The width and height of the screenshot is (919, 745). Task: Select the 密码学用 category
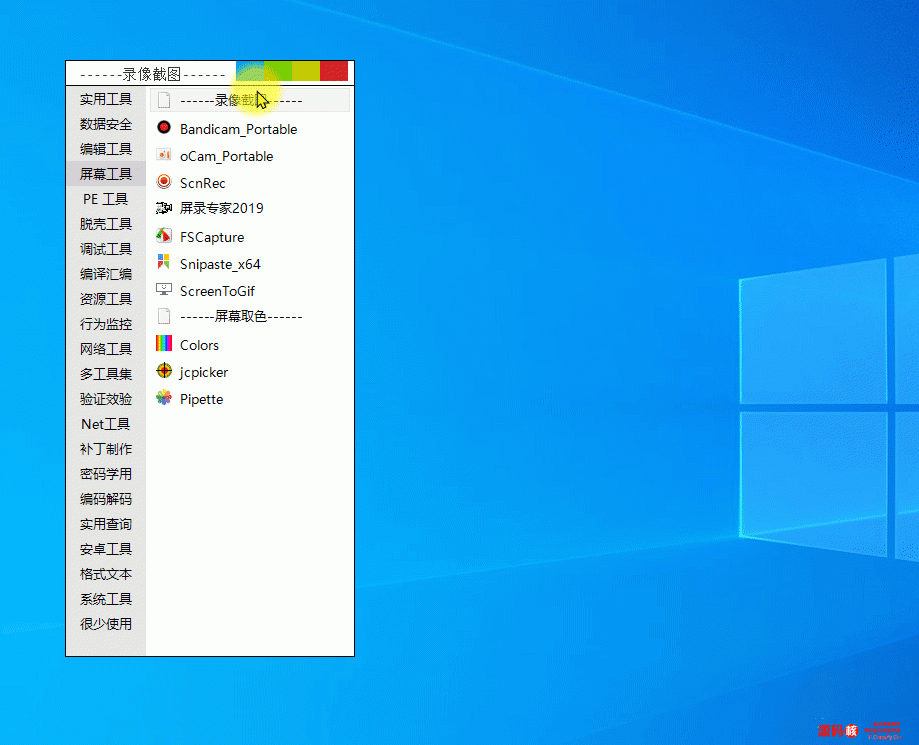tap(106, 474)
